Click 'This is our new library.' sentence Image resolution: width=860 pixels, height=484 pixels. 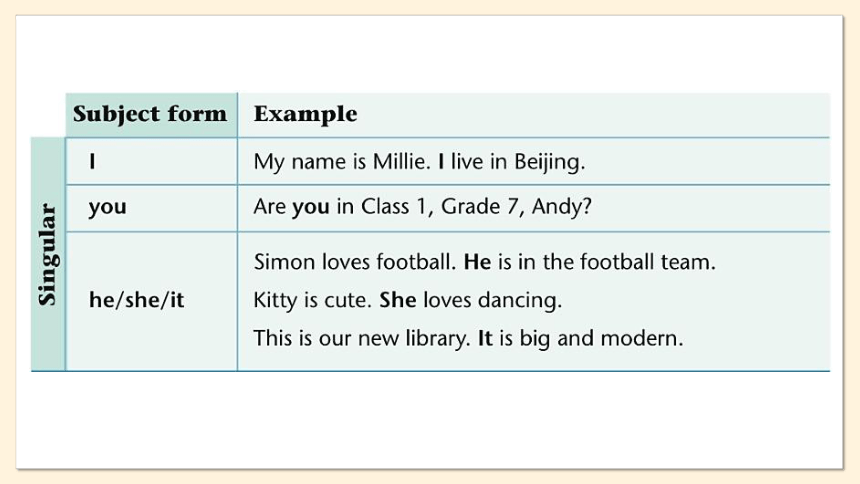362,338
